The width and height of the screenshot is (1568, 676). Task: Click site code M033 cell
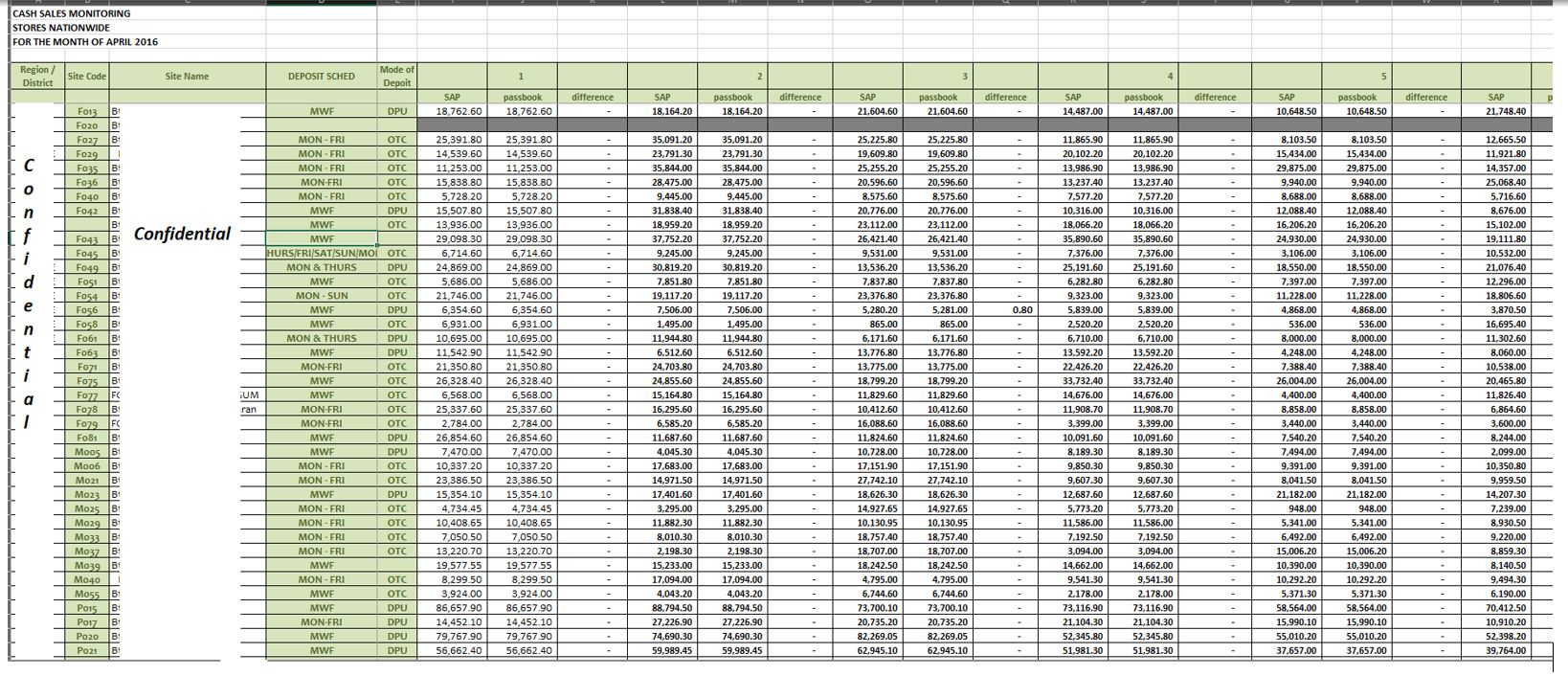[87, 537]
